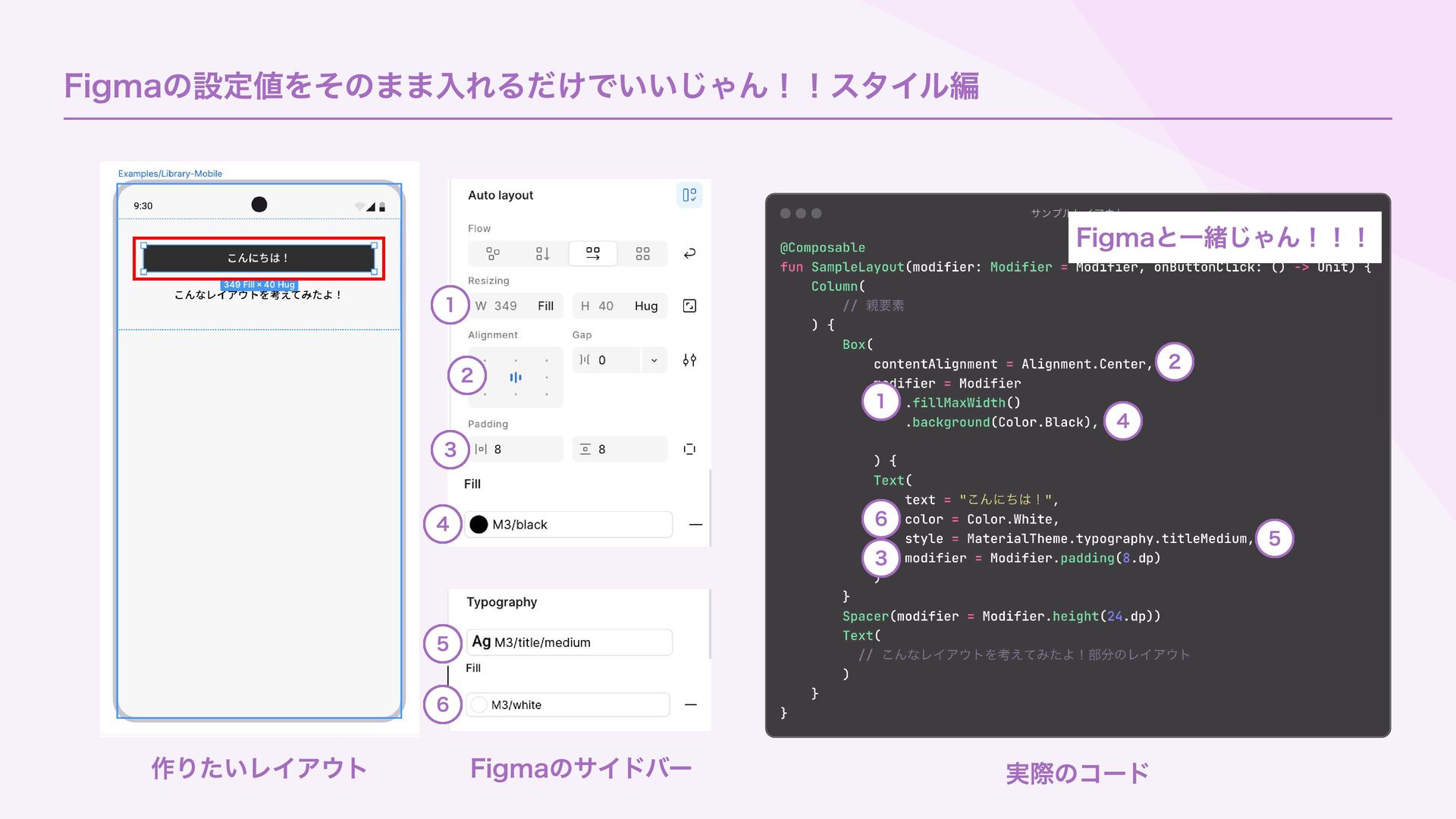Click the Gap value field showing 0
Viewport: 1456px width, 819px height.
(x=607, y=360)
